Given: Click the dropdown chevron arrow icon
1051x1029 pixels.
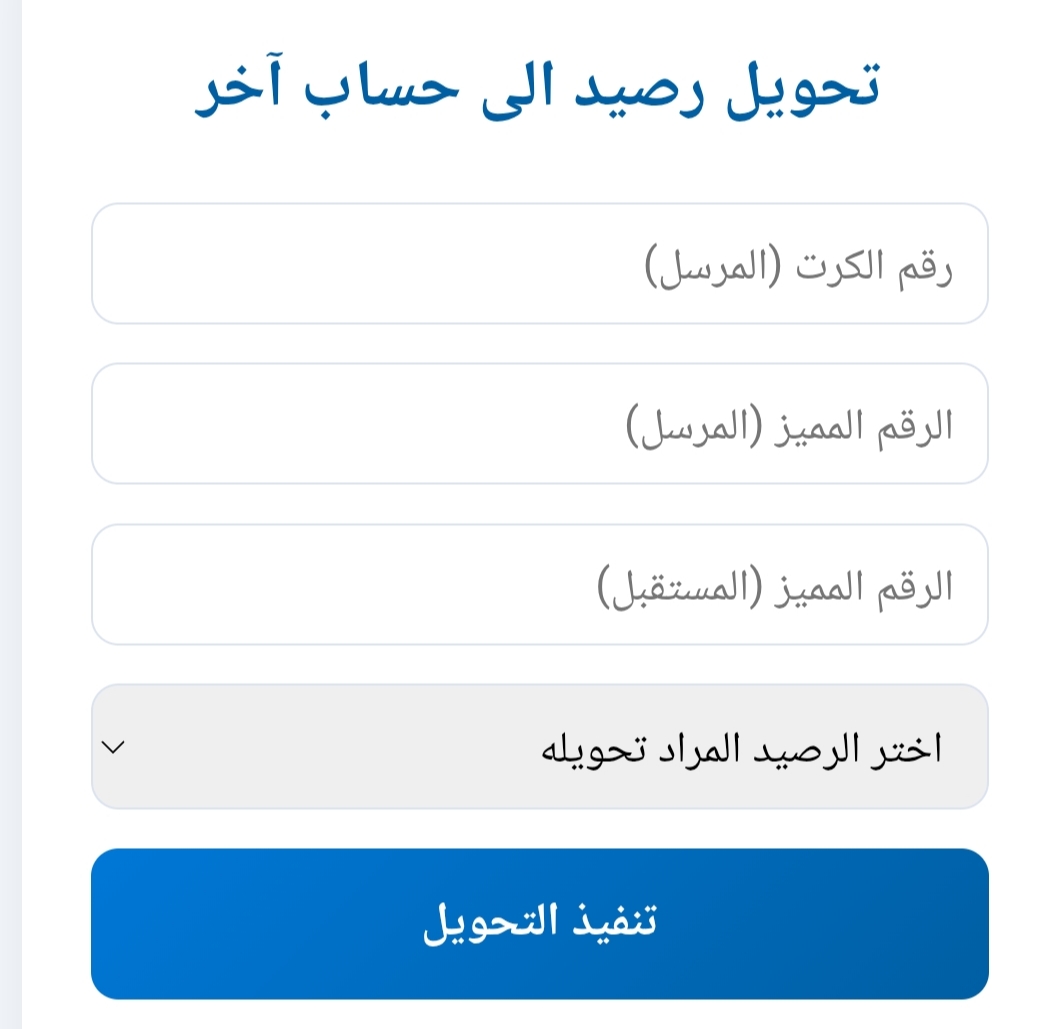Looking at the screenshot, I should (x=114, y=747).
